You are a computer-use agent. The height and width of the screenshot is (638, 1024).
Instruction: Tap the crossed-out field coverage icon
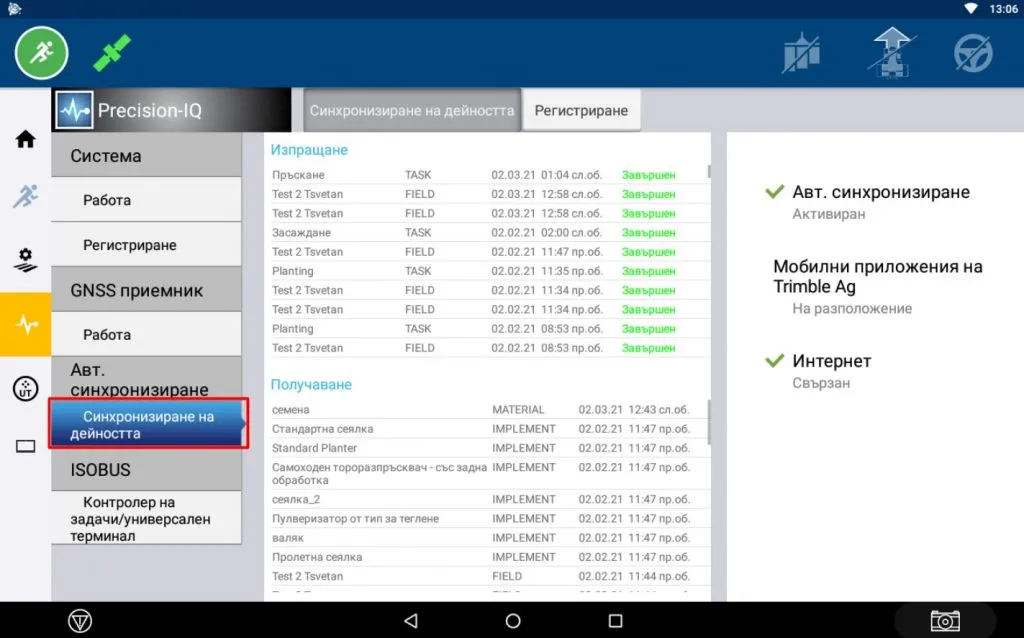[801, 53]
